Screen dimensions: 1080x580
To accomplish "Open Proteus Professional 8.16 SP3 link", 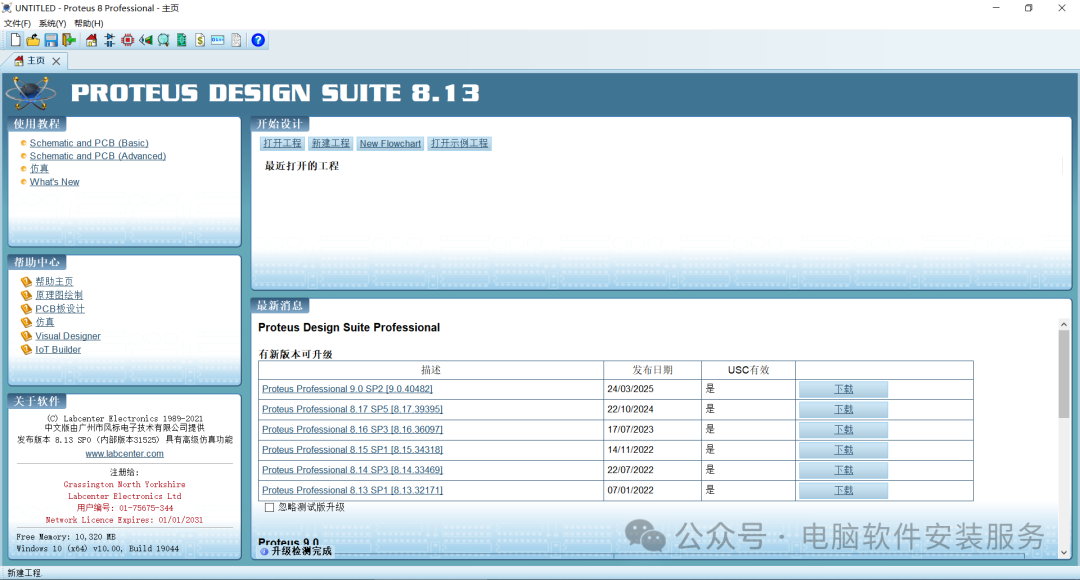I will pos(352,430).
